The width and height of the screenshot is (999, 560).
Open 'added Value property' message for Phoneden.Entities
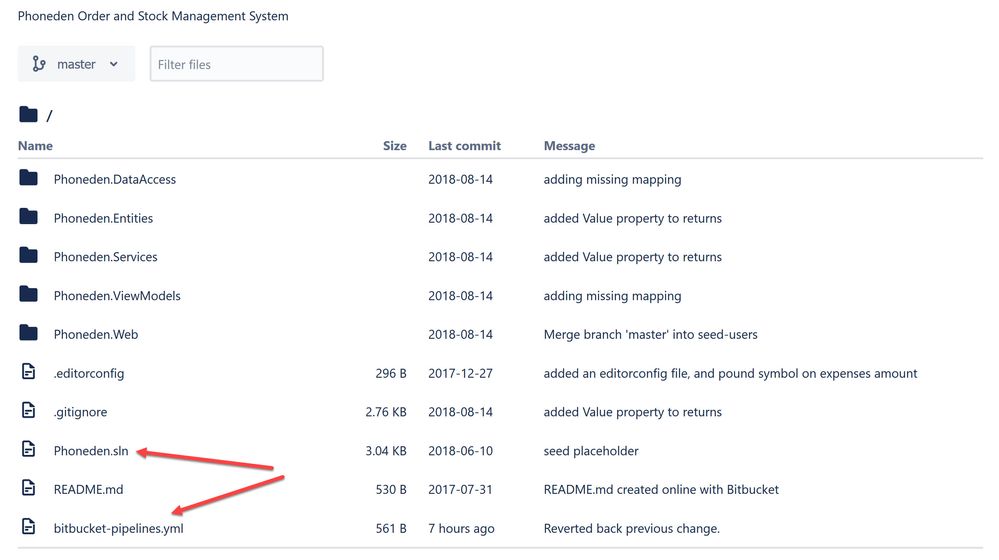point(633,219)
